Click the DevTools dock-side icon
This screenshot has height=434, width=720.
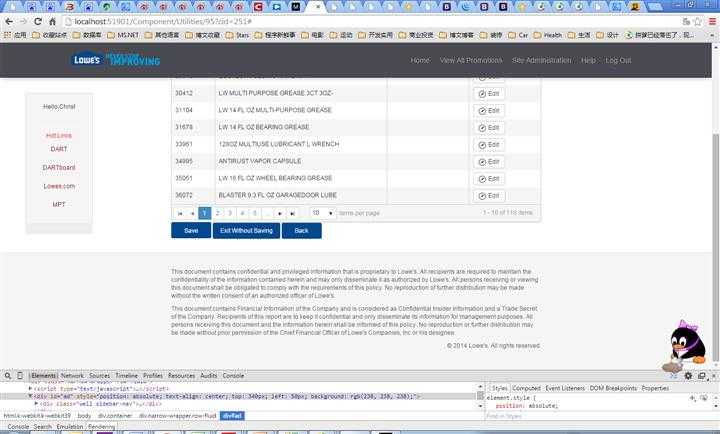click(702, 376)
